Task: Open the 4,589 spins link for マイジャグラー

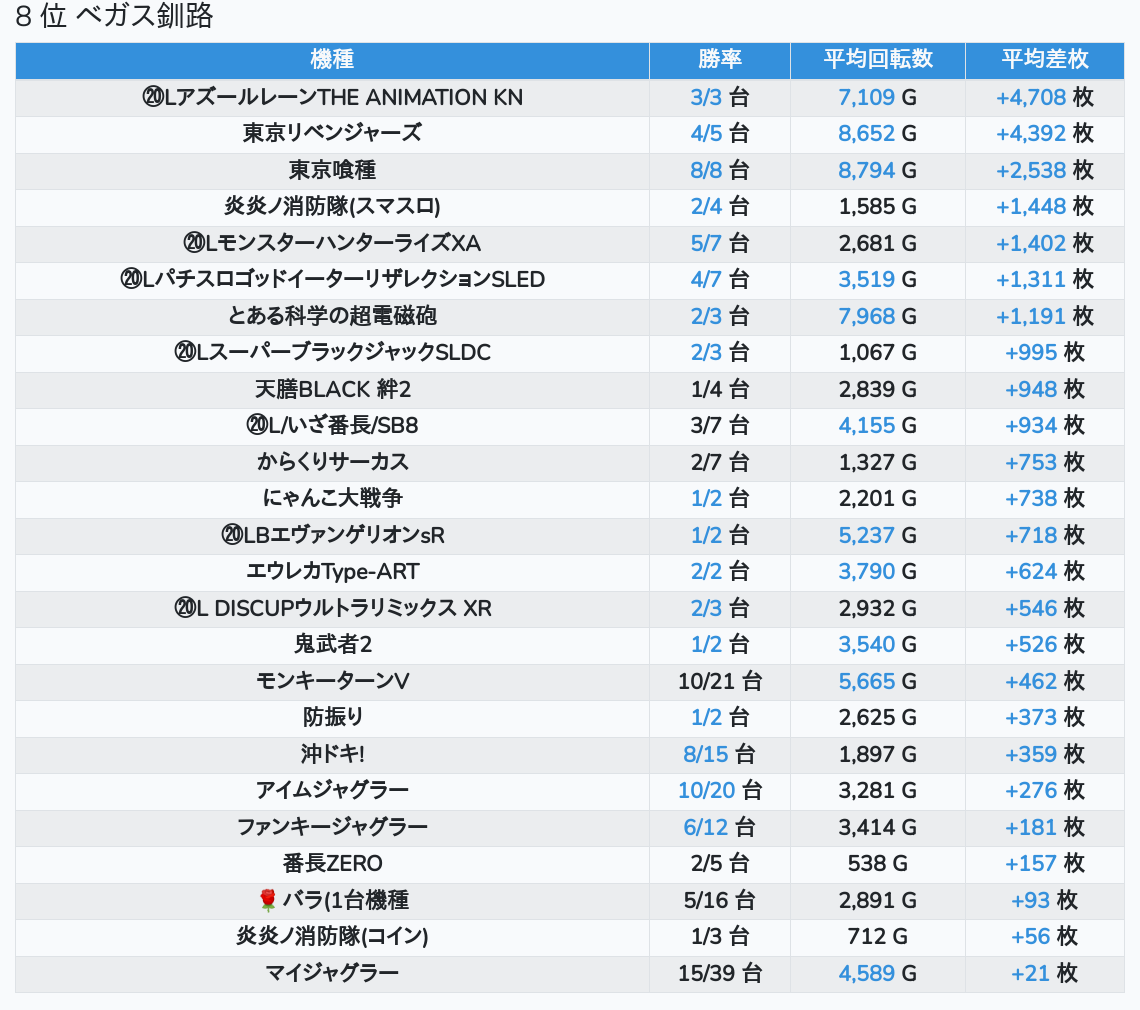Action: pos(866,973)
